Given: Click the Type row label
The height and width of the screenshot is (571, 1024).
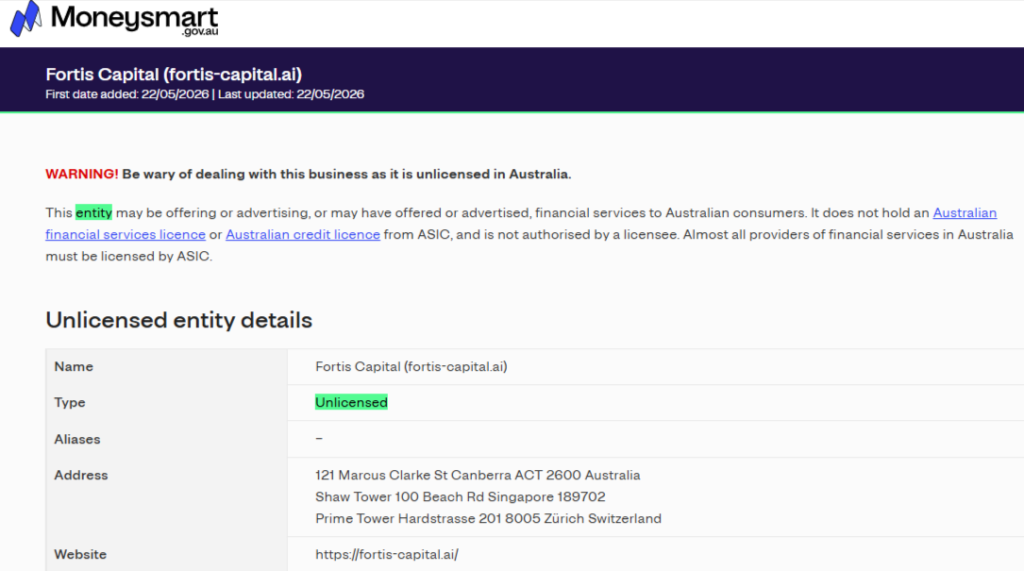Looking at the screenshot, I should click(x=70, y=402).
